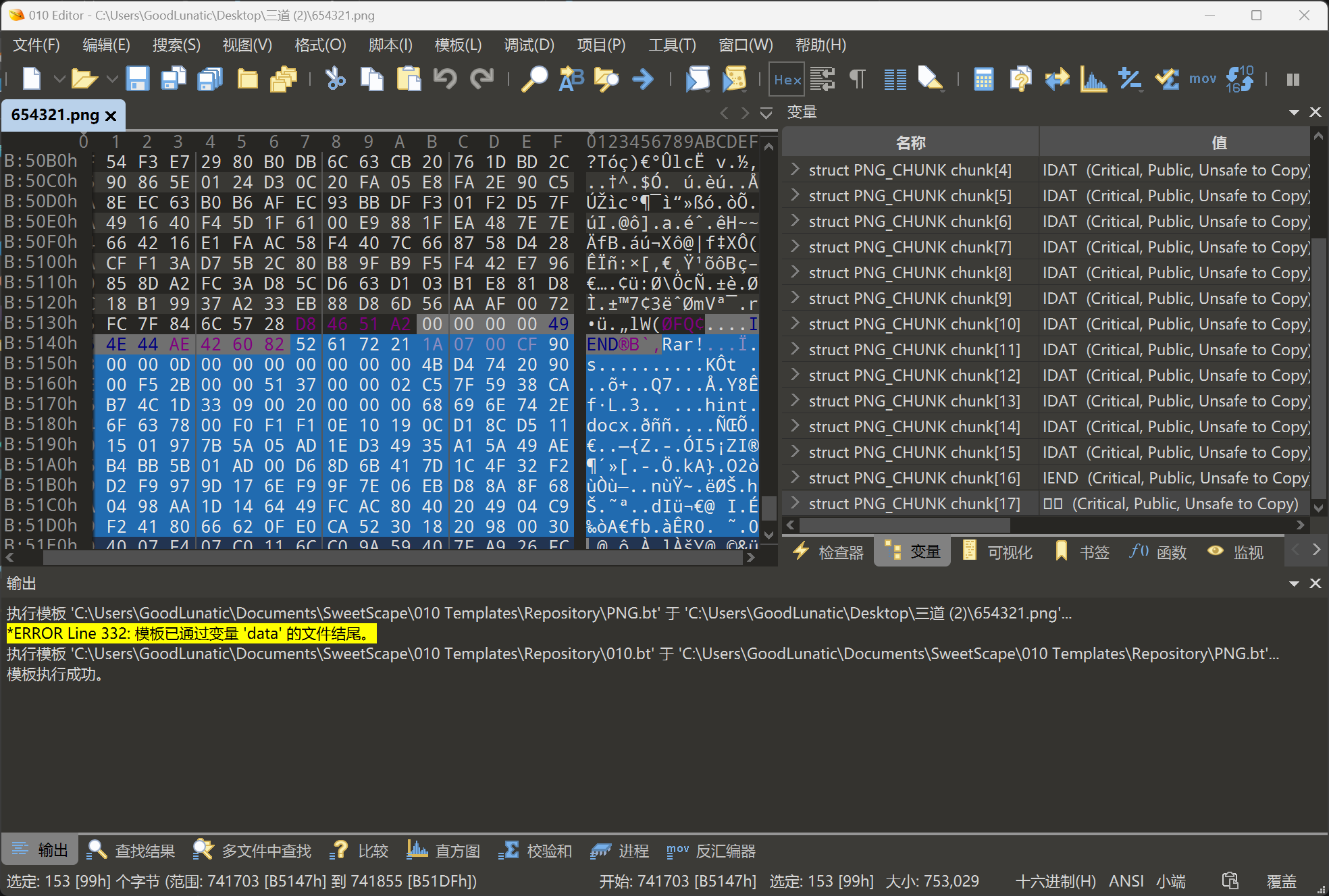Click the Paste clipboard icon
The image size is (1329, 896).
pyautogui.click(x=409, y=79)
